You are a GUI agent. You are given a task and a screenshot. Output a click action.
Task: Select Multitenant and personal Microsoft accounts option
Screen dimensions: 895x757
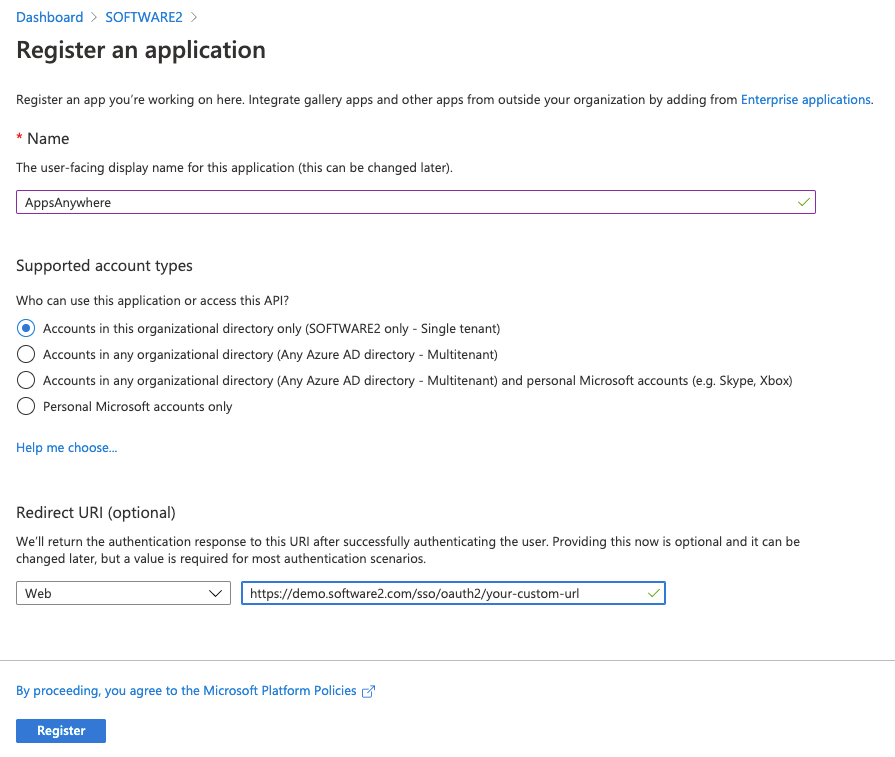(26, 380)
